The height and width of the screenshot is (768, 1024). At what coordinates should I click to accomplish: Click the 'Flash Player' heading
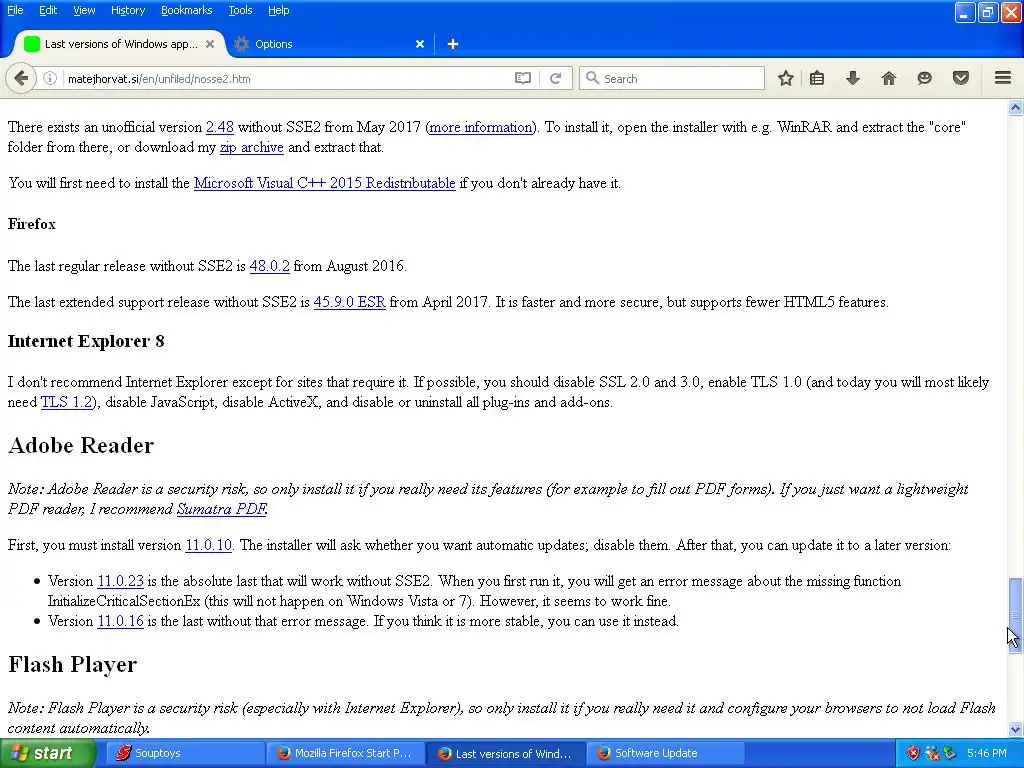tap(72, 664)
